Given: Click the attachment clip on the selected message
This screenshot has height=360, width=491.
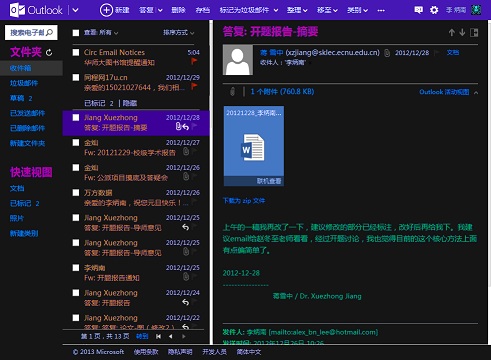Looking at the screenshot, I should pos(178,126).
